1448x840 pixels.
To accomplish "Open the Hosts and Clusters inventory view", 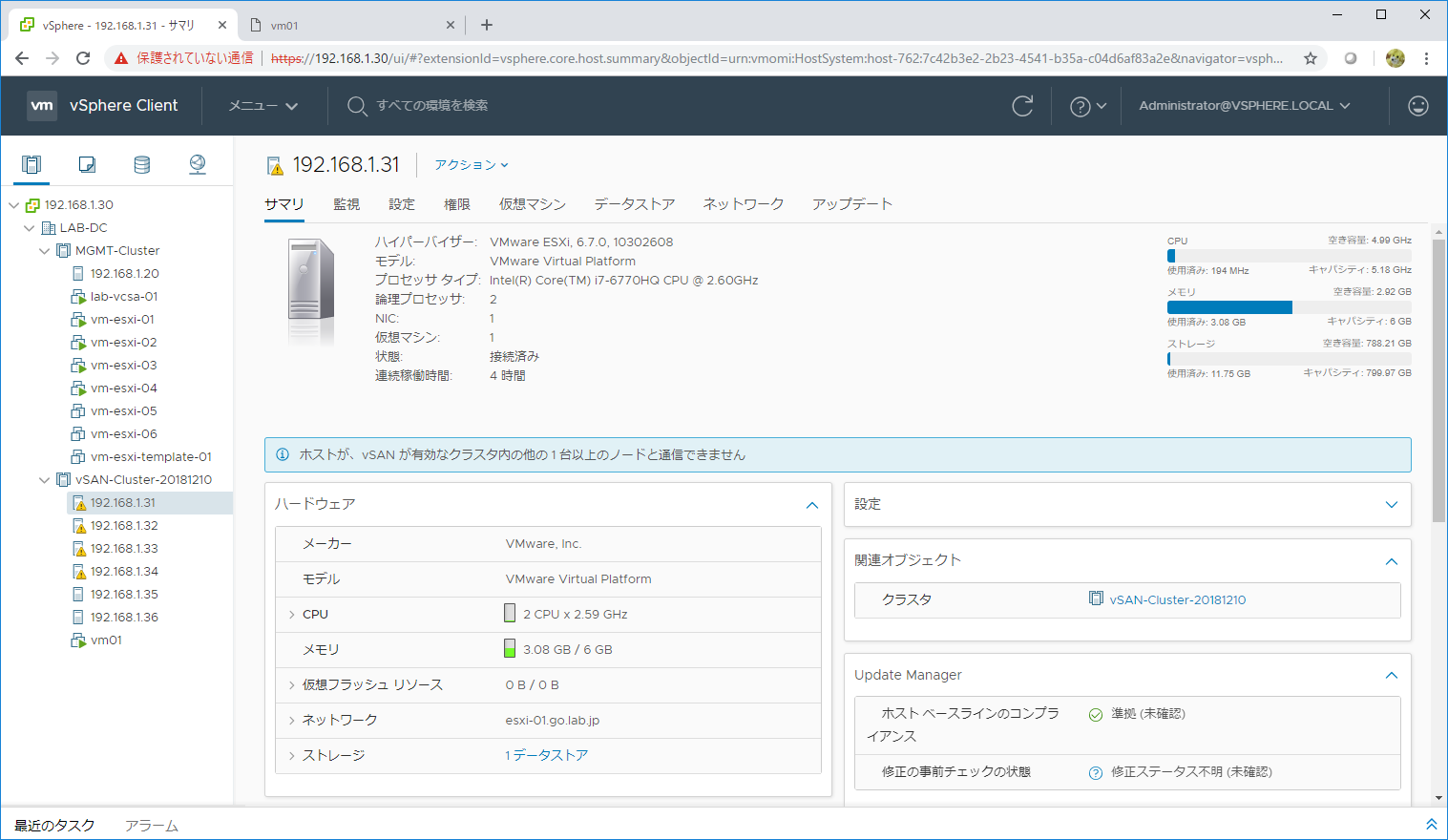I will (31, 164).
